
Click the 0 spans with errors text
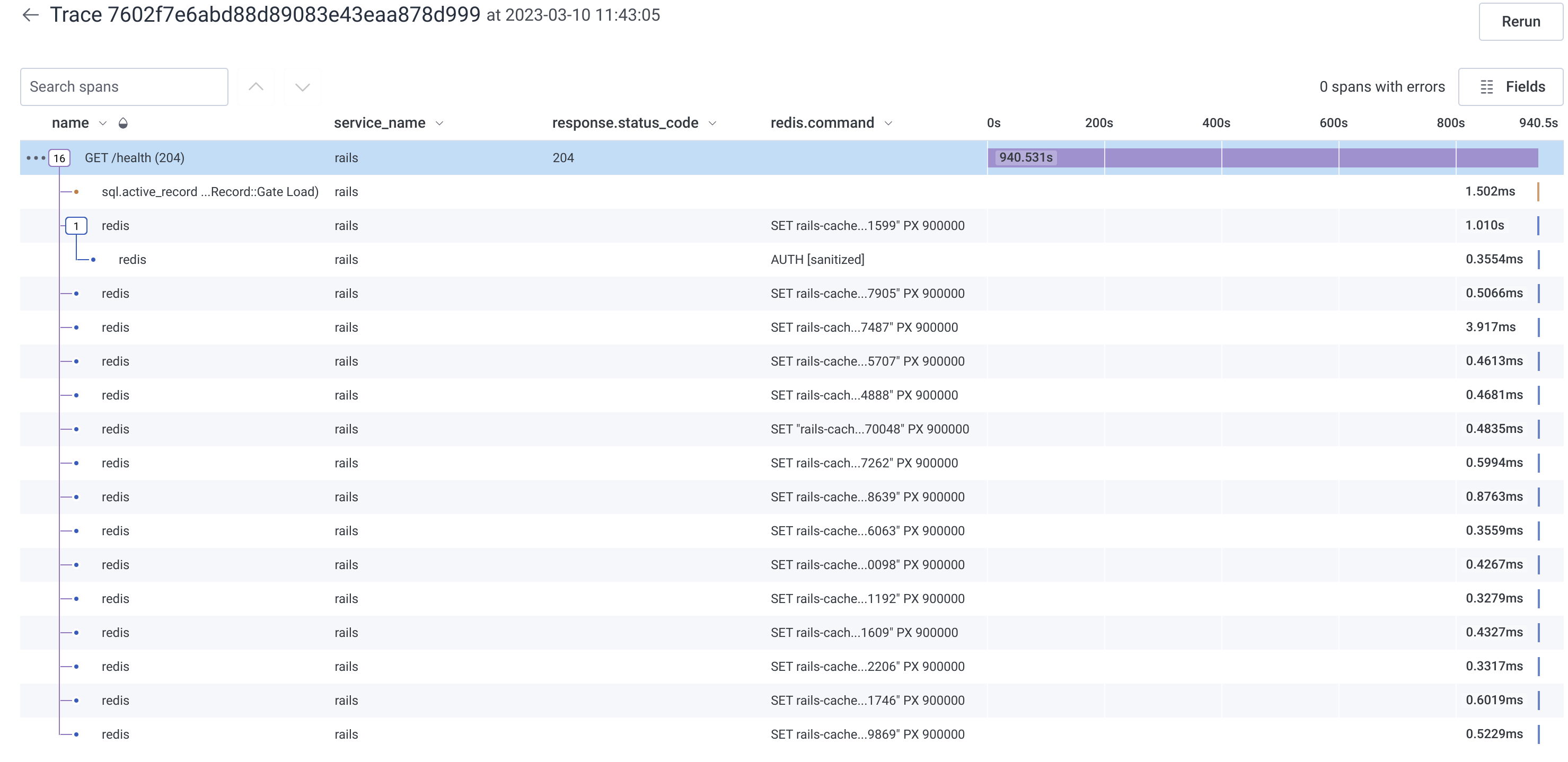(1382, 86)
